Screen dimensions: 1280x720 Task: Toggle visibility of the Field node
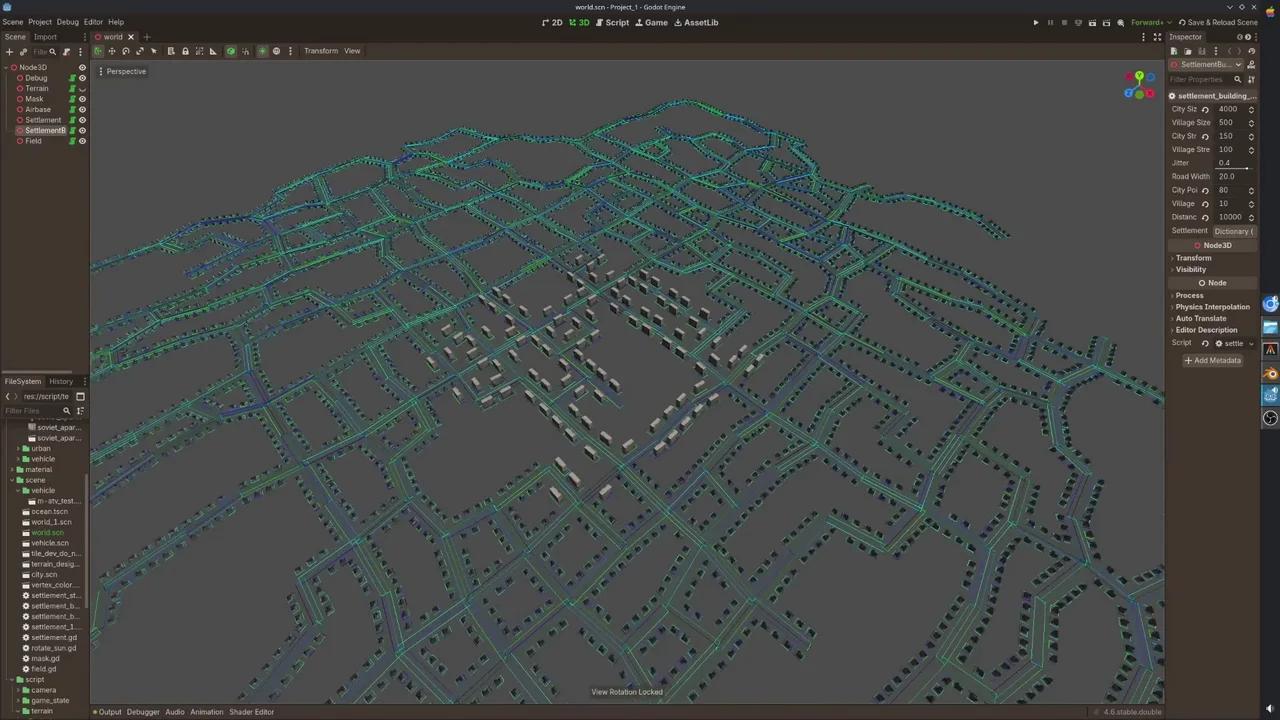[82, 141]
